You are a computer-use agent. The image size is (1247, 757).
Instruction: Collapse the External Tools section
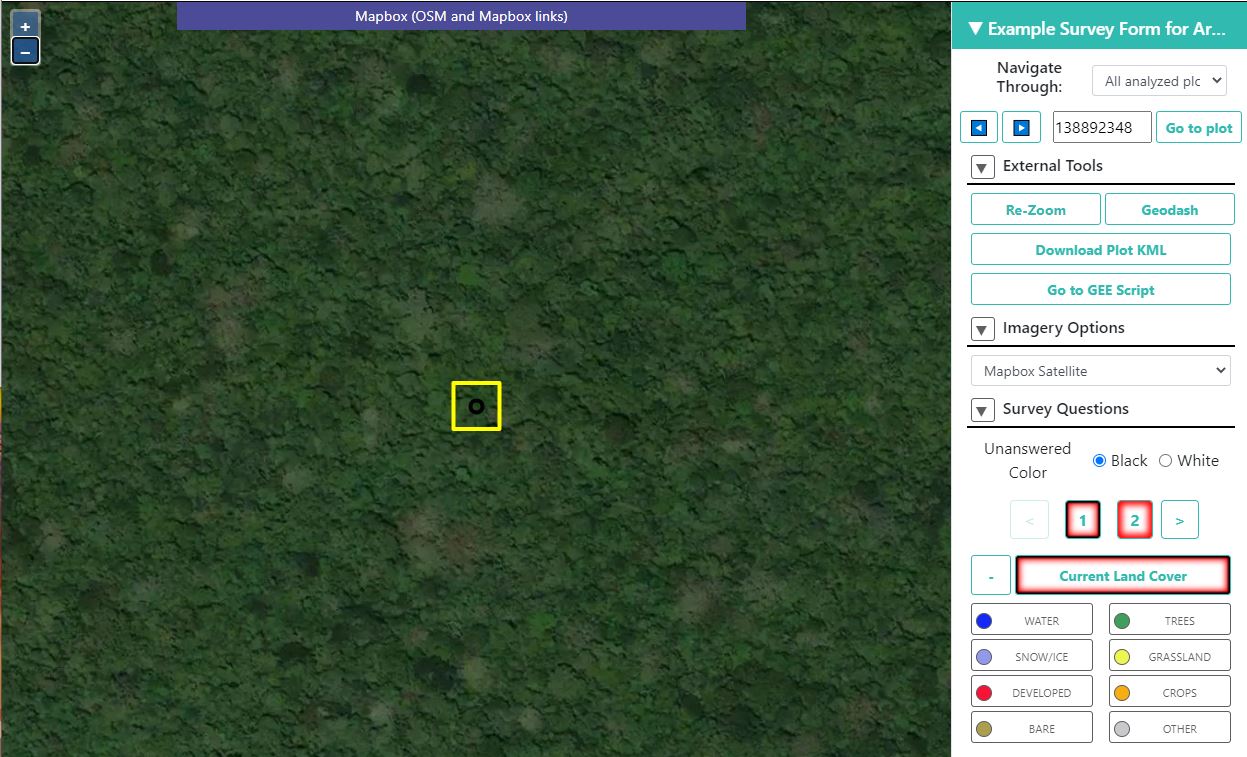983,168
